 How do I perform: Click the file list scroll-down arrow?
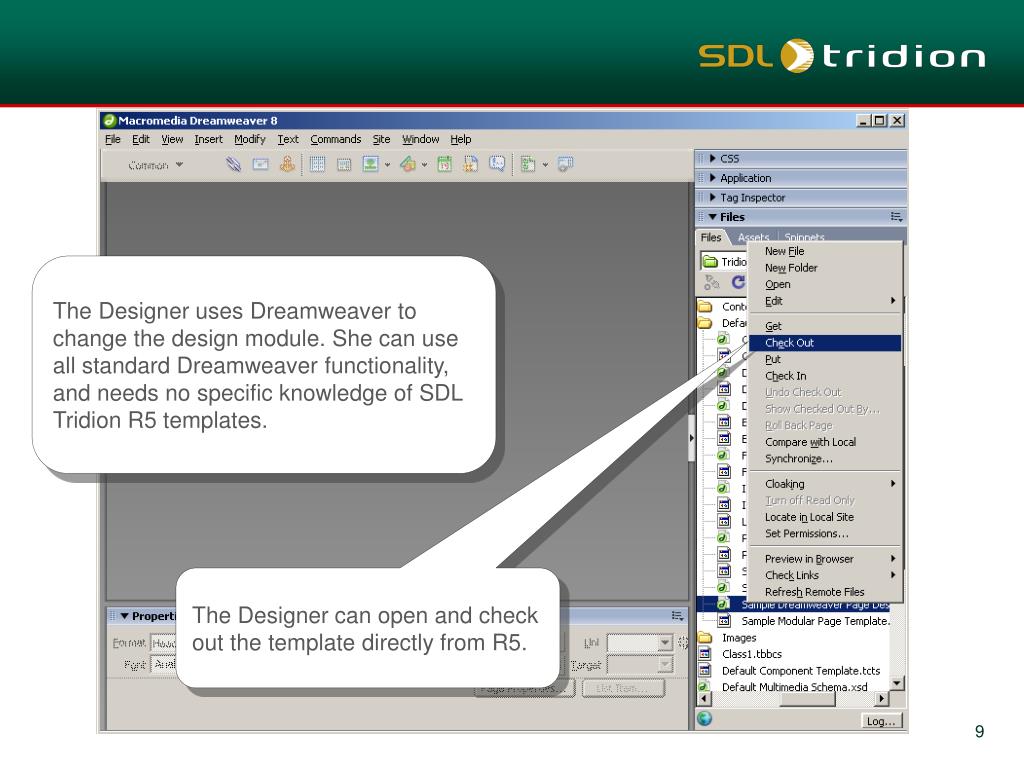[897, 683]
